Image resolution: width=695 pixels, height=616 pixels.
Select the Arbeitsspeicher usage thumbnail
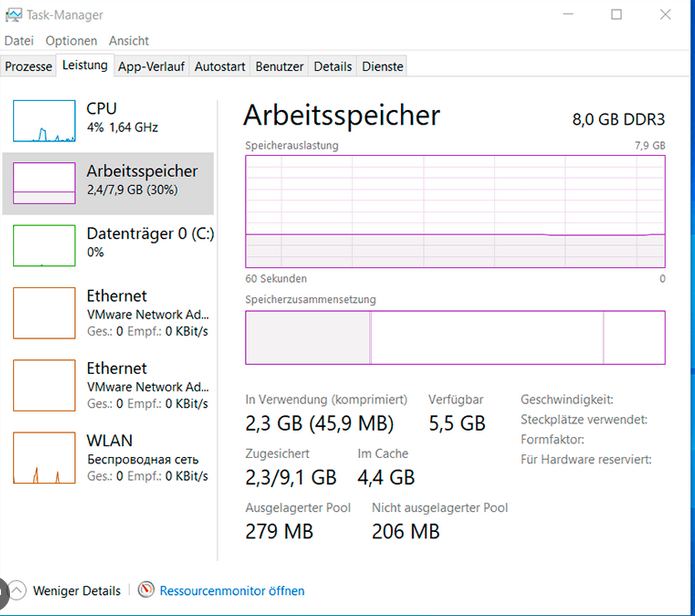[44, 183]
